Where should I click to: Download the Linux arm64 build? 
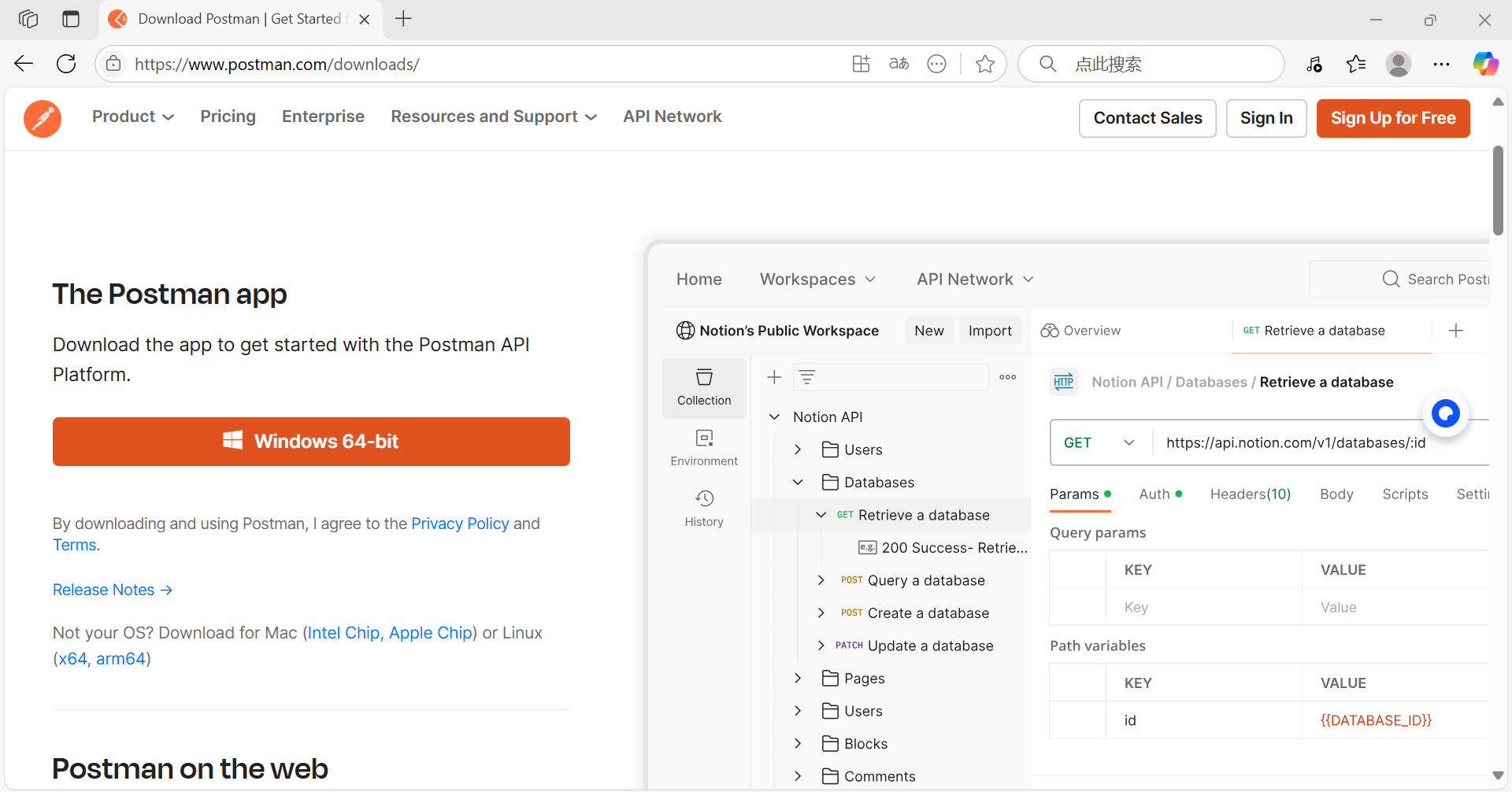pos(120,659)
